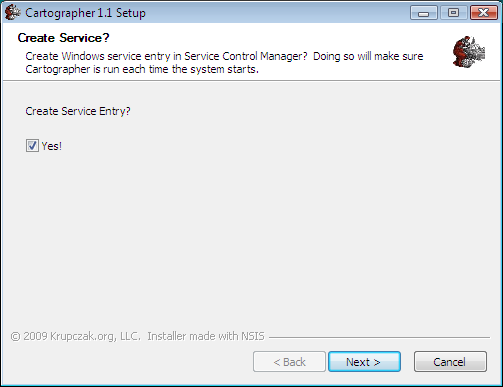The height and width of the screenshot is (387, 503).
Task: Go back using the < Back button
Action: [289, 362]
